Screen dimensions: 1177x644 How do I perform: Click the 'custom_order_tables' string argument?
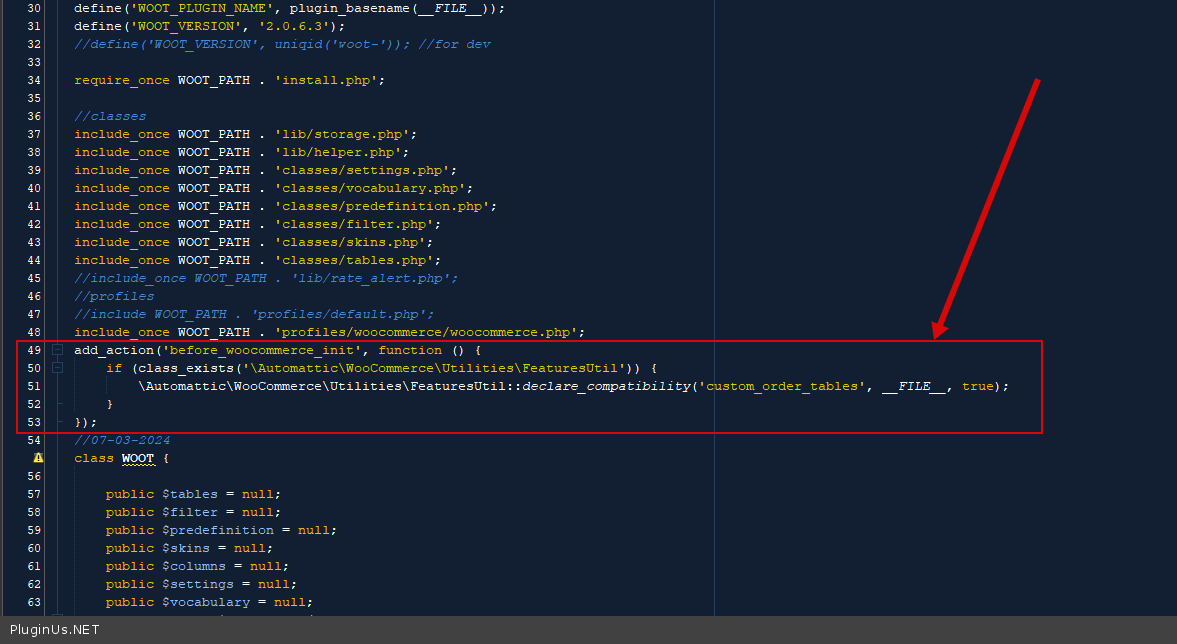click(x=785, y=386)
